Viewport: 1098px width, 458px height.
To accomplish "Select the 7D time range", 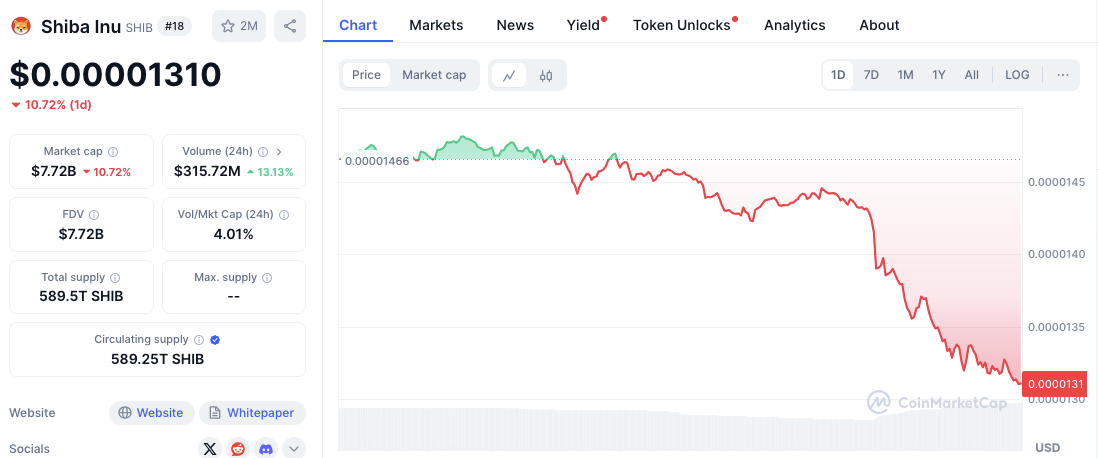I will coord(871,75).
